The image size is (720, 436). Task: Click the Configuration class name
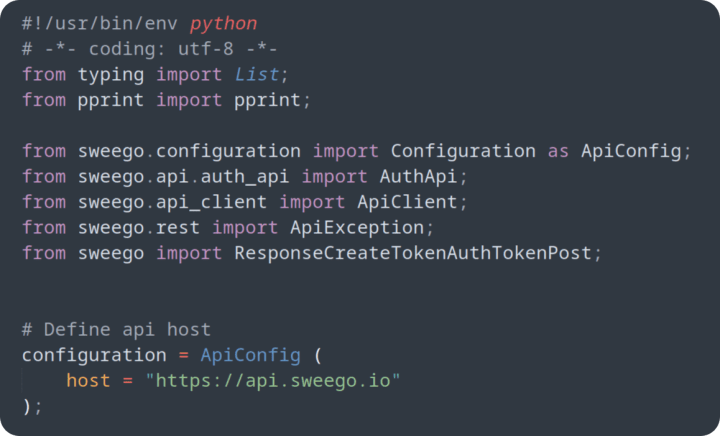pos(463,151)
